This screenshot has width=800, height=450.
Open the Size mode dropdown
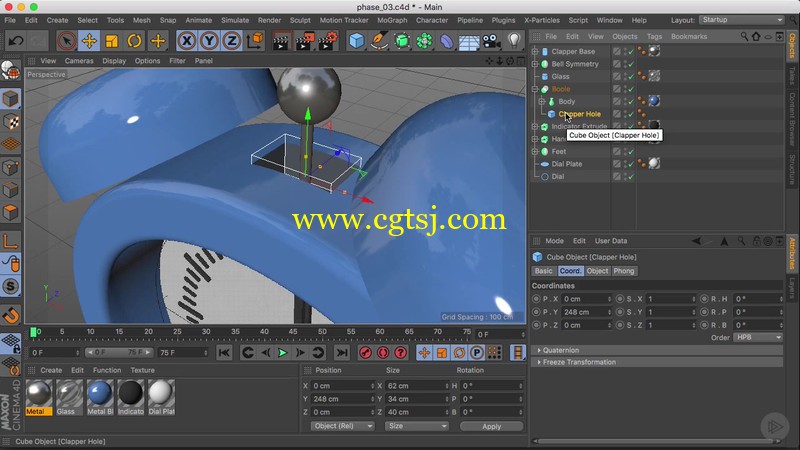[x=416, y=426]
